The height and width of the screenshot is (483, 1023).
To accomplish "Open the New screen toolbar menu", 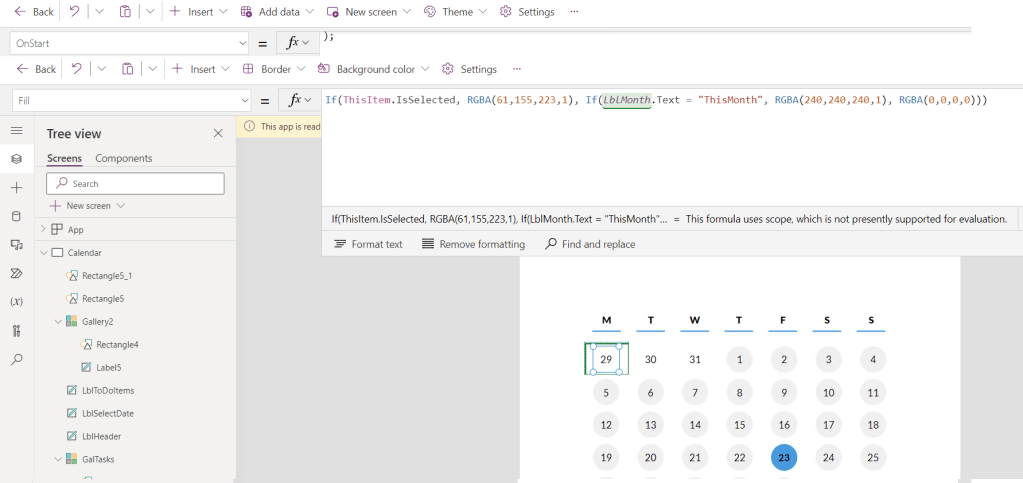I will 370,12.
